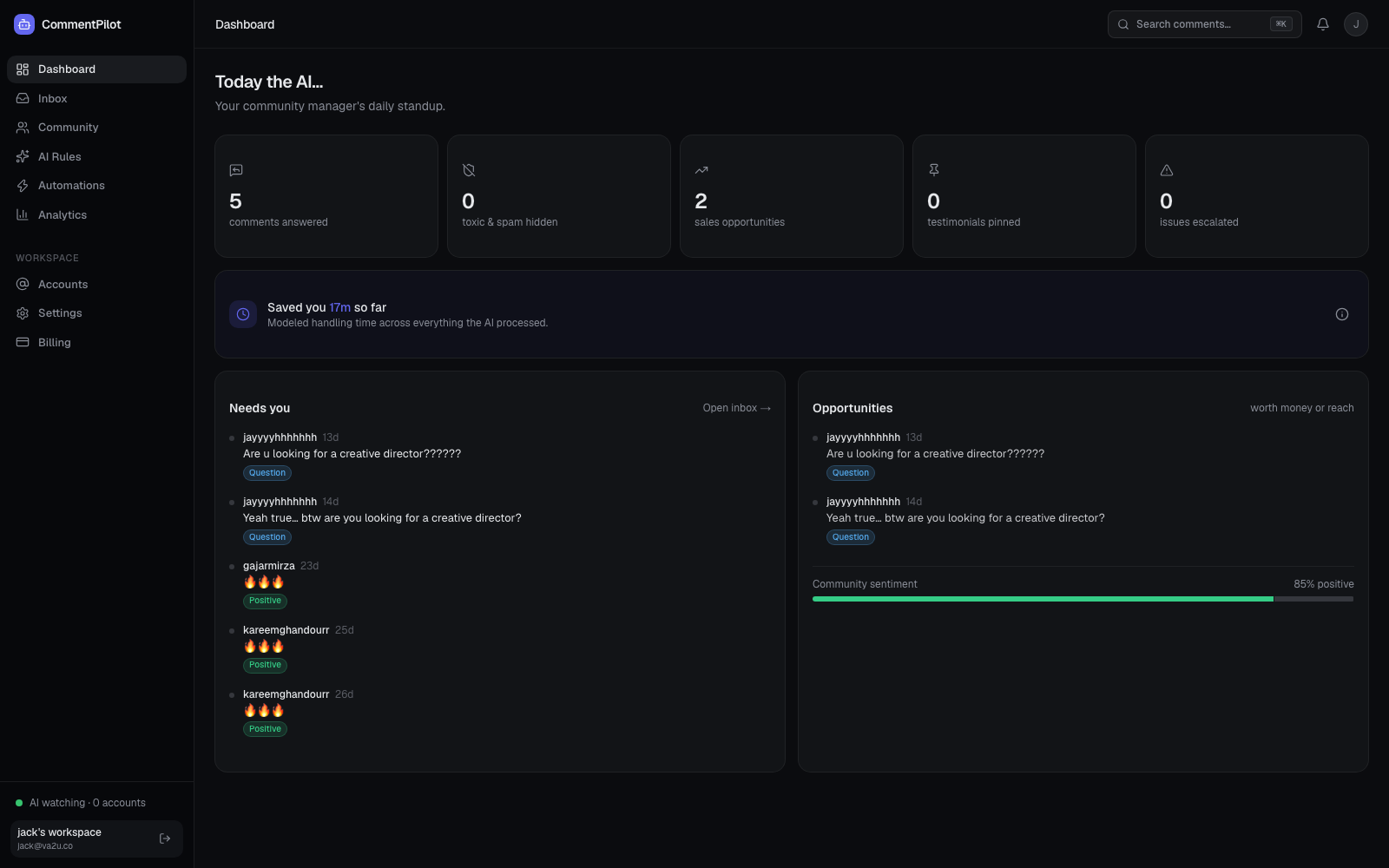Screen dimensions: 1389x868
Task: Open kareemghandourr's 26d comment
Action: [499, 712]
